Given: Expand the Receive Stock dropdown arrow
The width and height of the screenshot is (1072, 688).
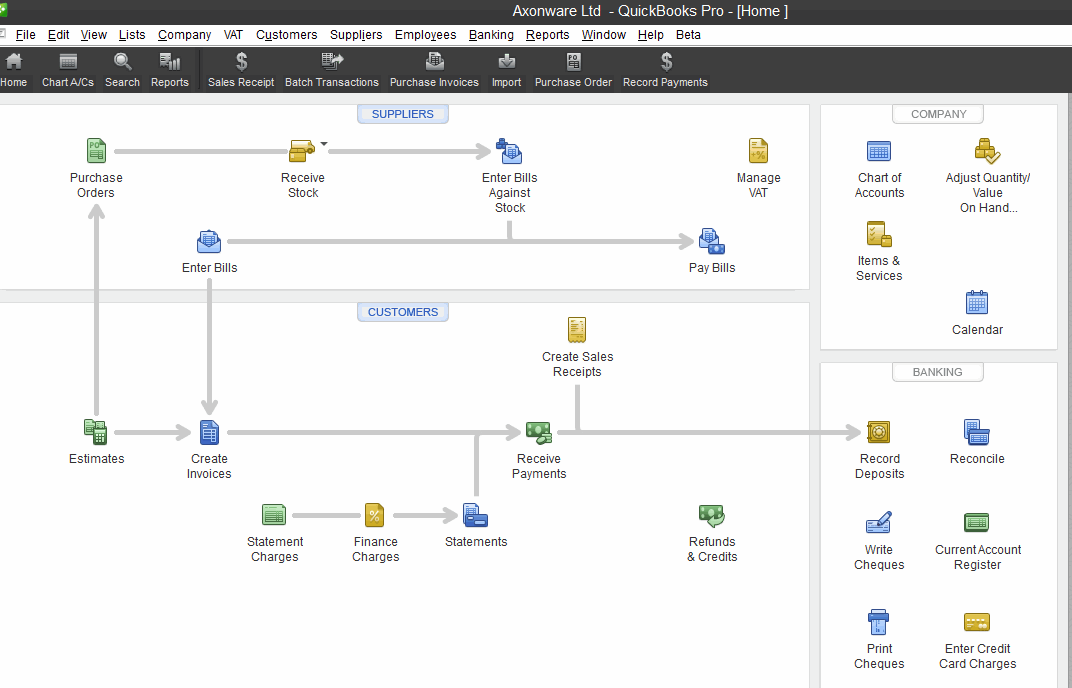Looking at the screenshot, I should click(324, 144).
